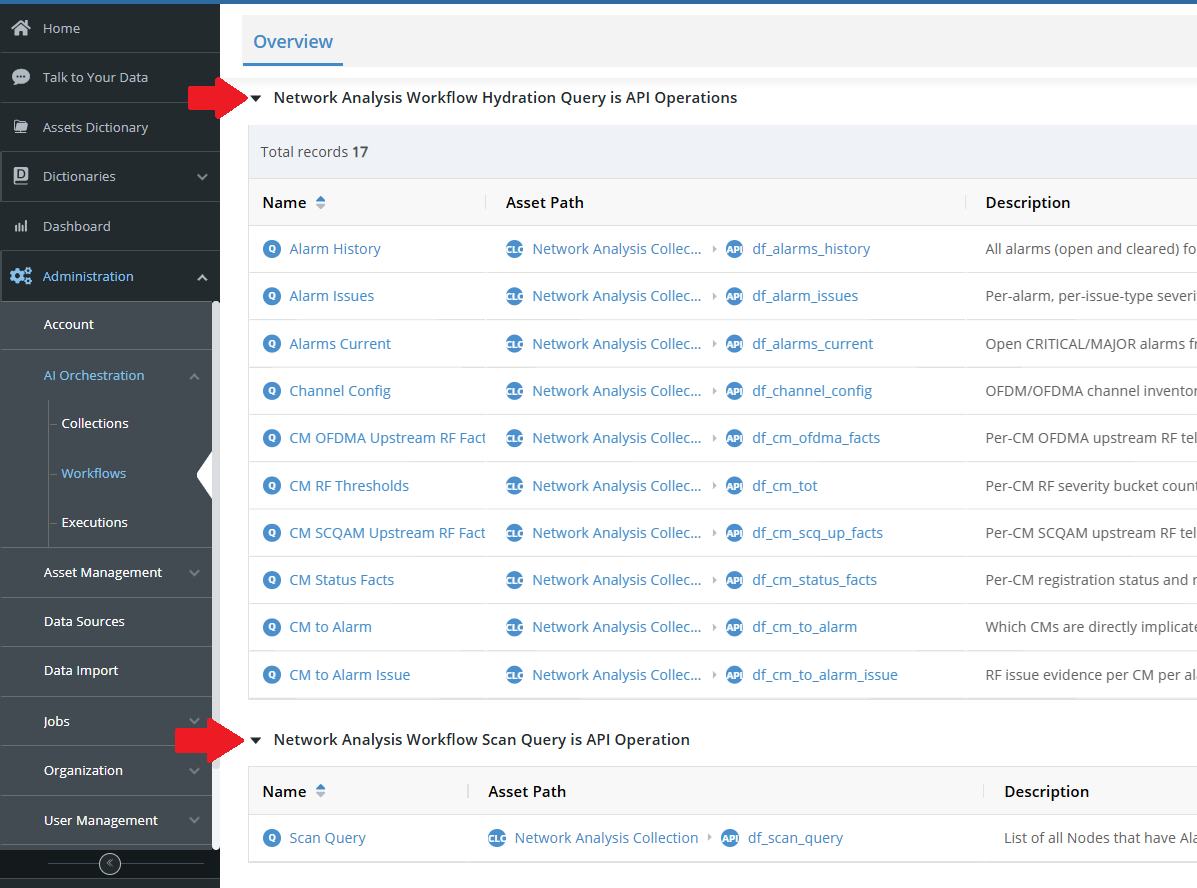This screenshot has height=888, width=1197.
Task: Click the Asset Path column header in hydration table
Action: [x=544, y=202]
